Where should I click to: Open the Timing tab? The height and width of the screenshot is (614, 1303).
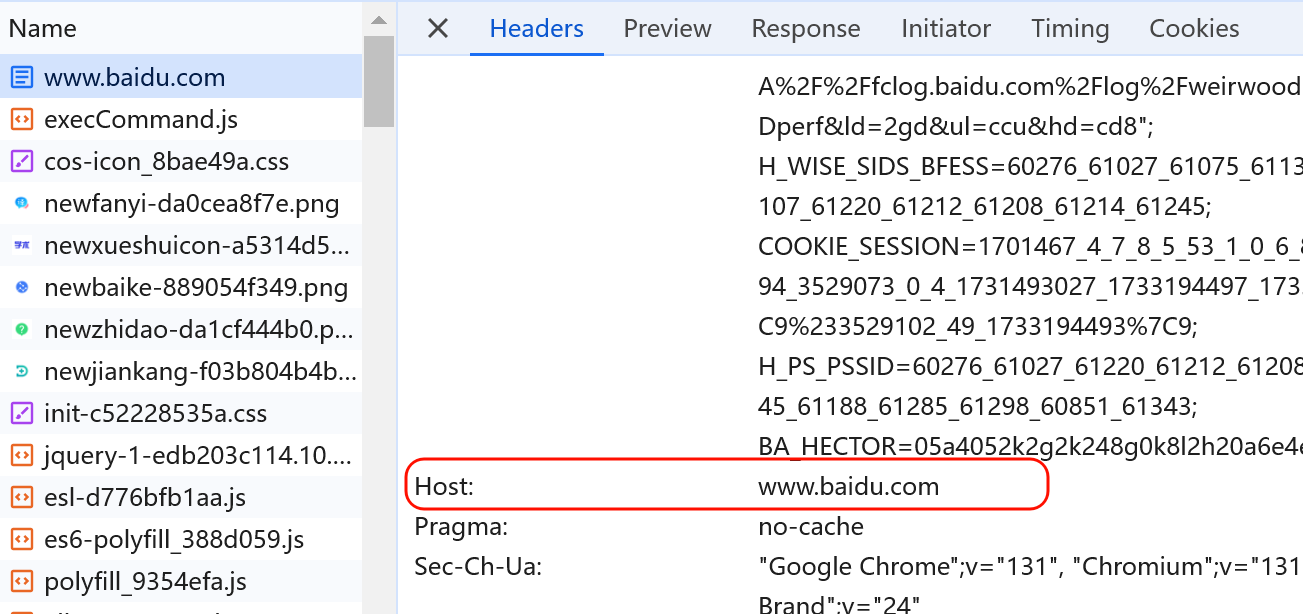1070,29
